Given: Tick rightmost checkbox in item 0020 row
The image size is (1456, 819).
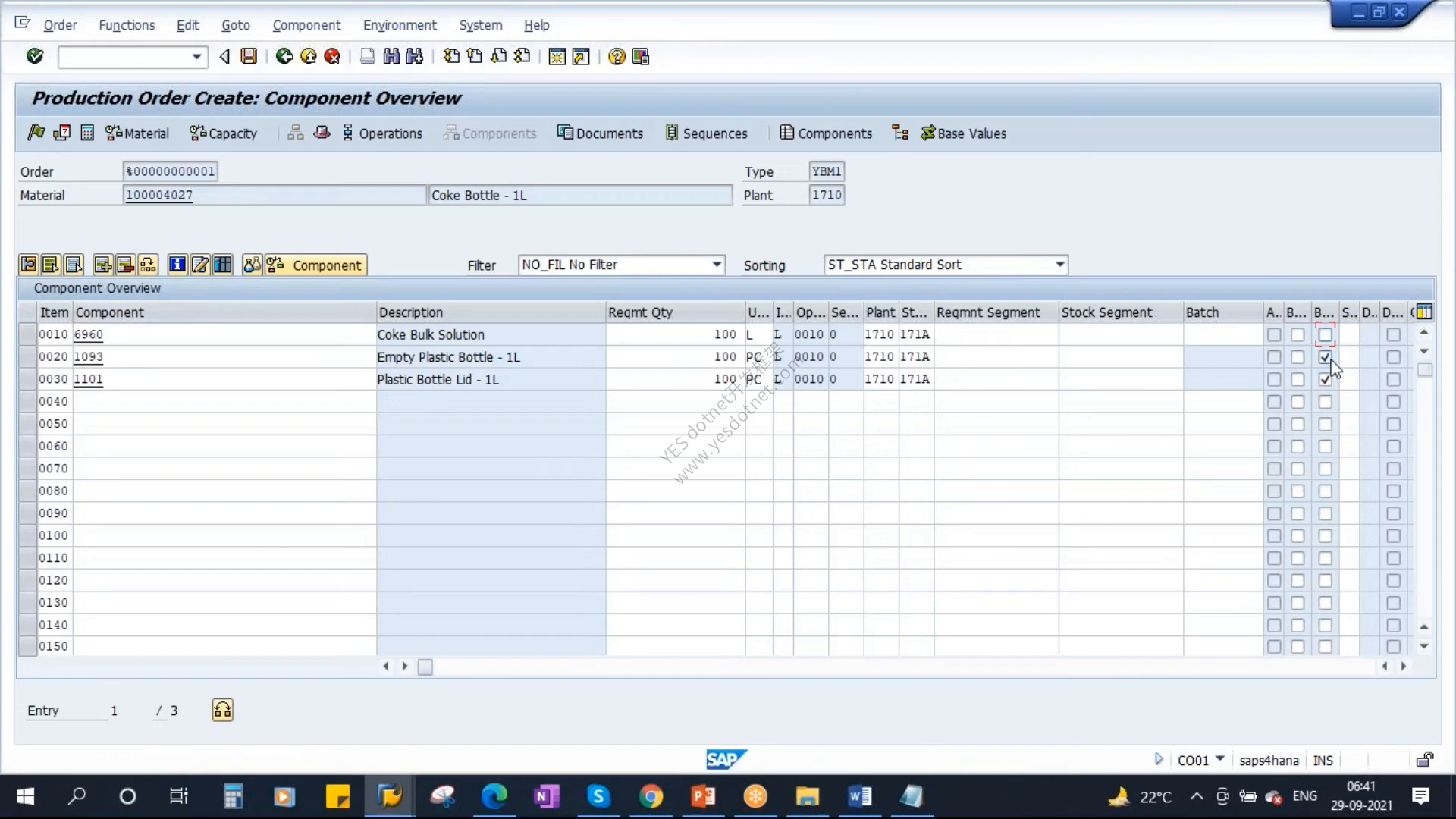Looking at the screenshot, I should coord(1393,357).
